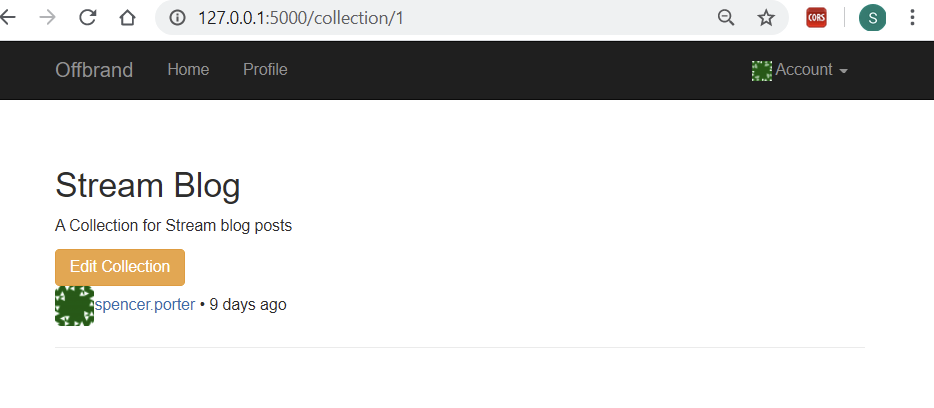Click the Account caret arrow
934x408 pixels.
point(843,71)
